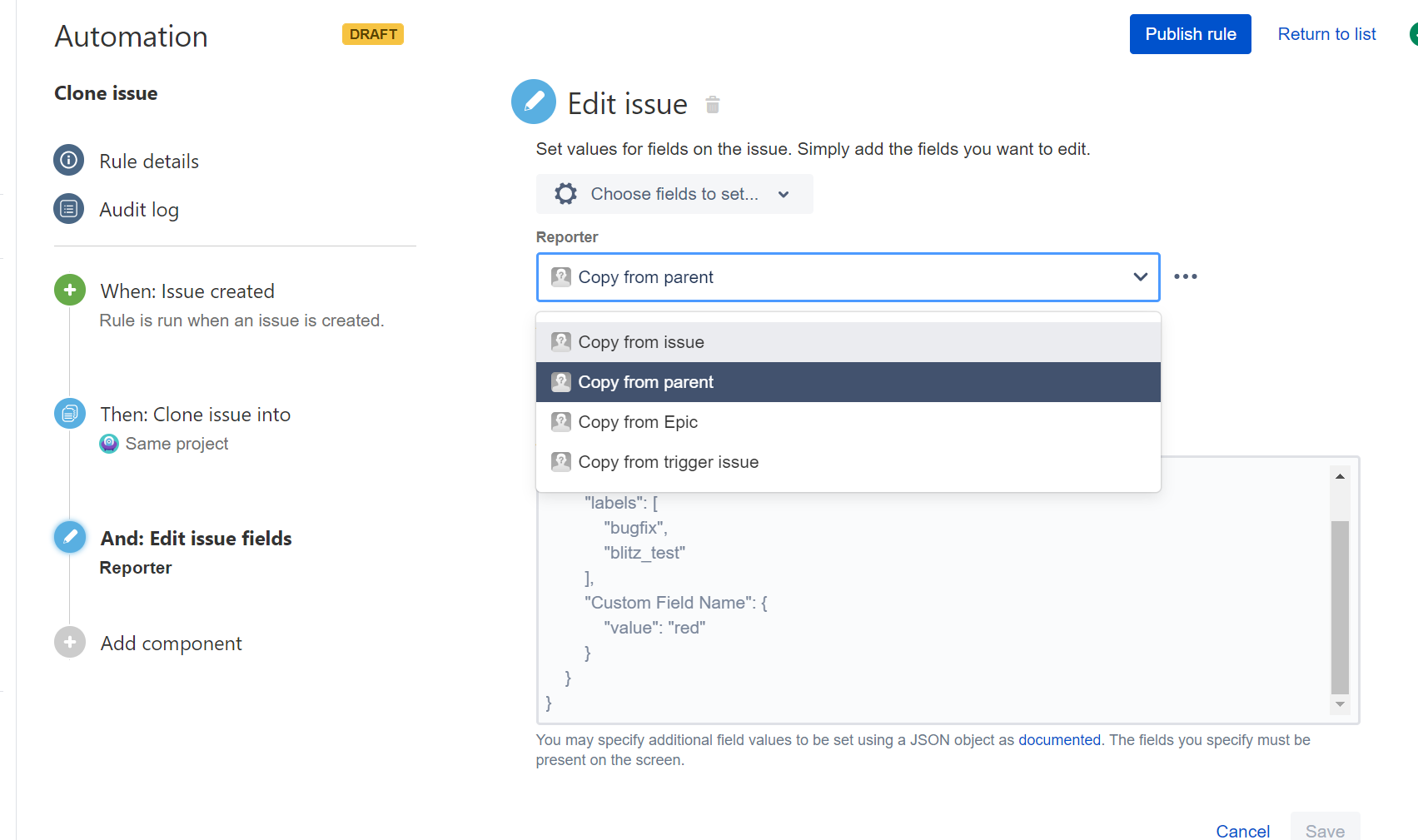This screenshot has height=840, width=1418.
Task: Delete the Edit issue action via trash icon
Action: (713, 105)
